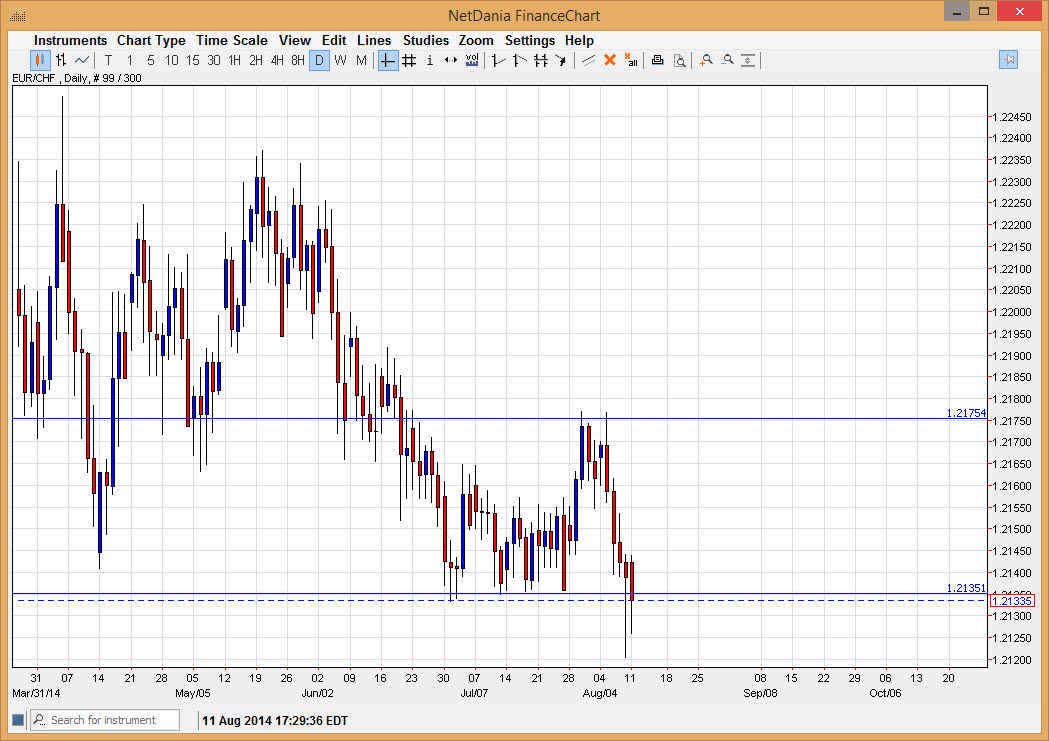Open the Settings menu
1049x741 pixels.
point(530,40)
